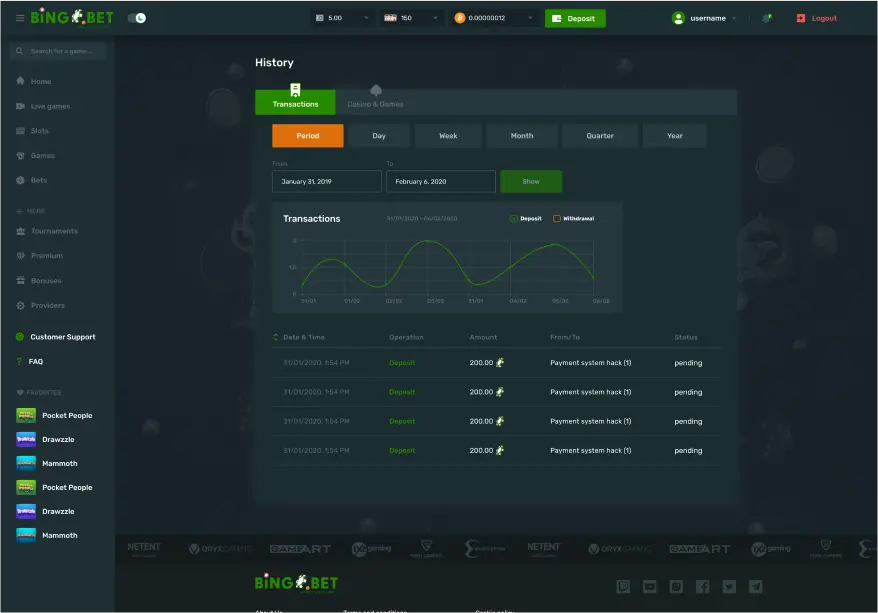Image resolution: width=878 pixels, height=613 pixels.
Task: Open Customer Support in the sidebar
Action: pyautogui.click(x=62, y=337)
